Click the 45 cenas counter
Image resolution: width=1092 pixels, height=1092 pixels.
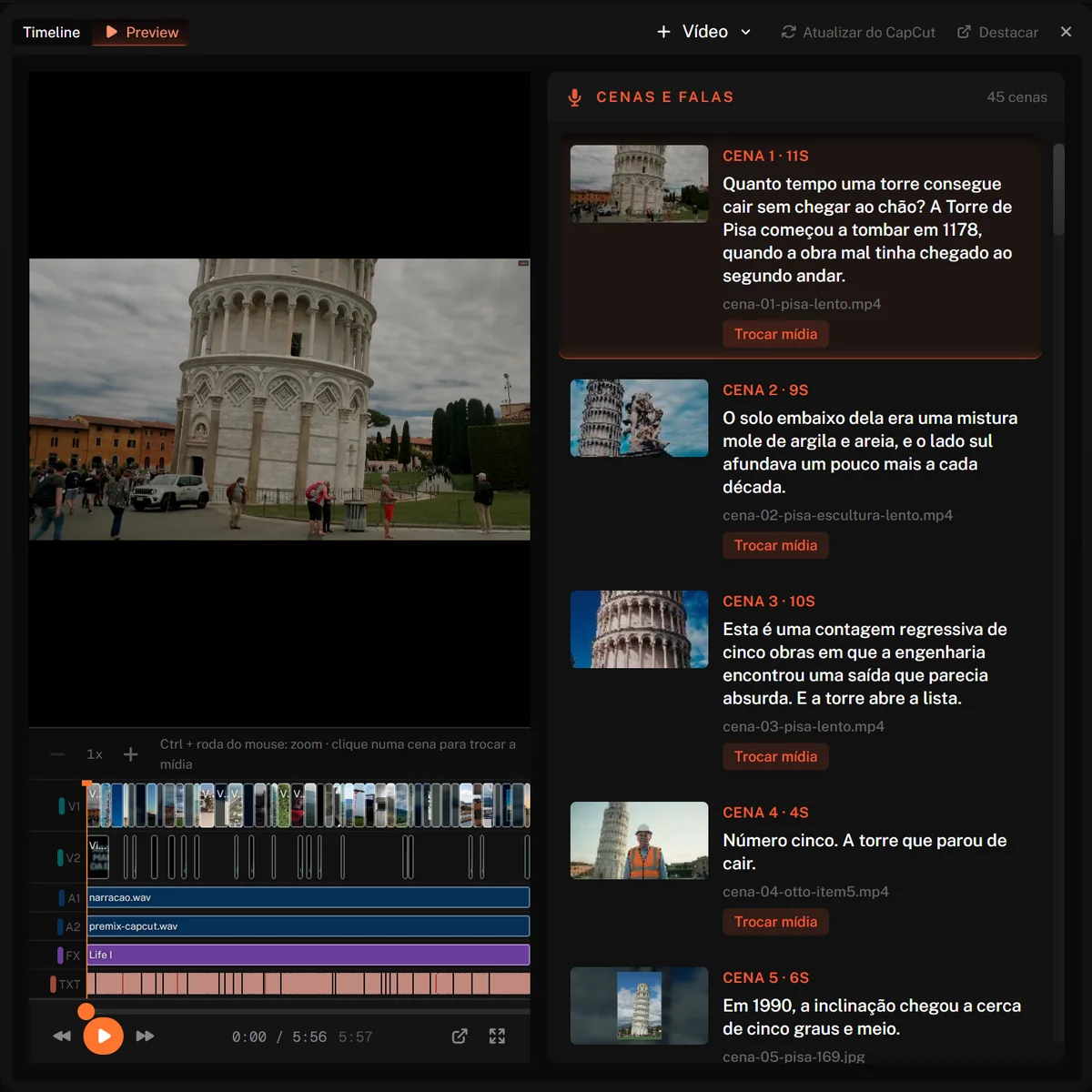coord(1016,97)
